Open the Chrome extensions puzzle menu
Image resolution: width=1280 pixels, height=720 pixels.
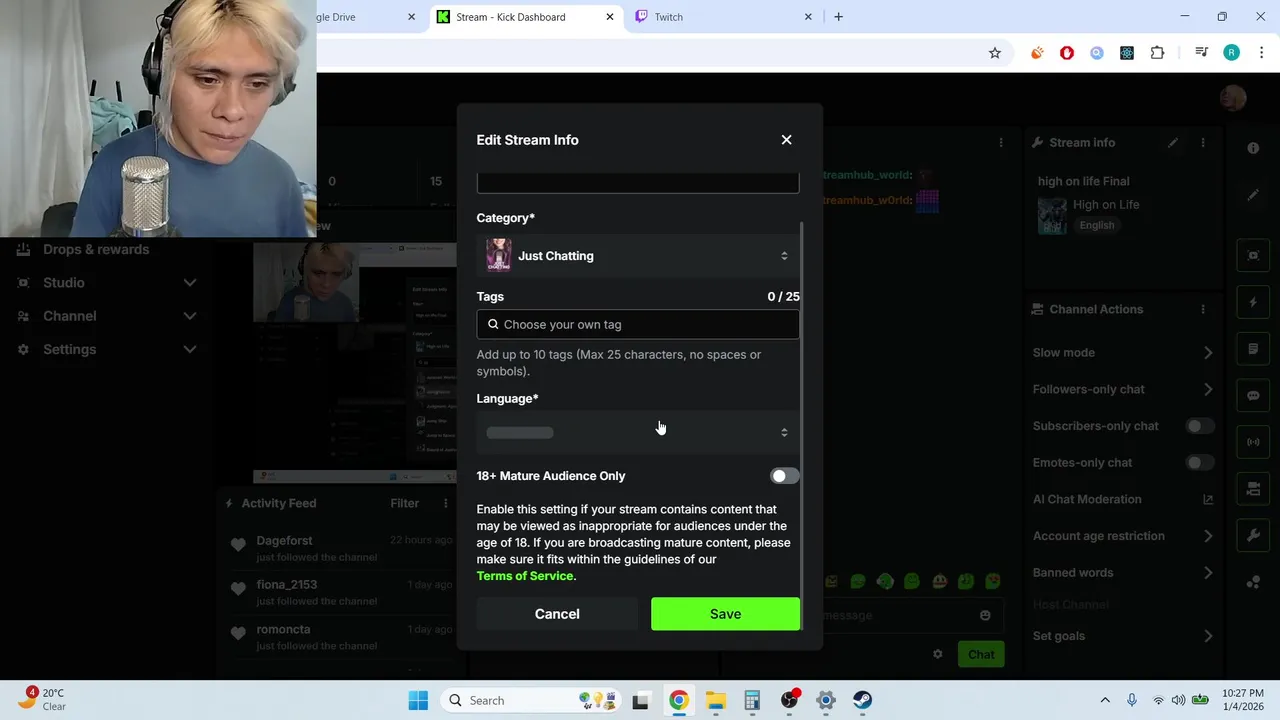tap(1157, 53)
